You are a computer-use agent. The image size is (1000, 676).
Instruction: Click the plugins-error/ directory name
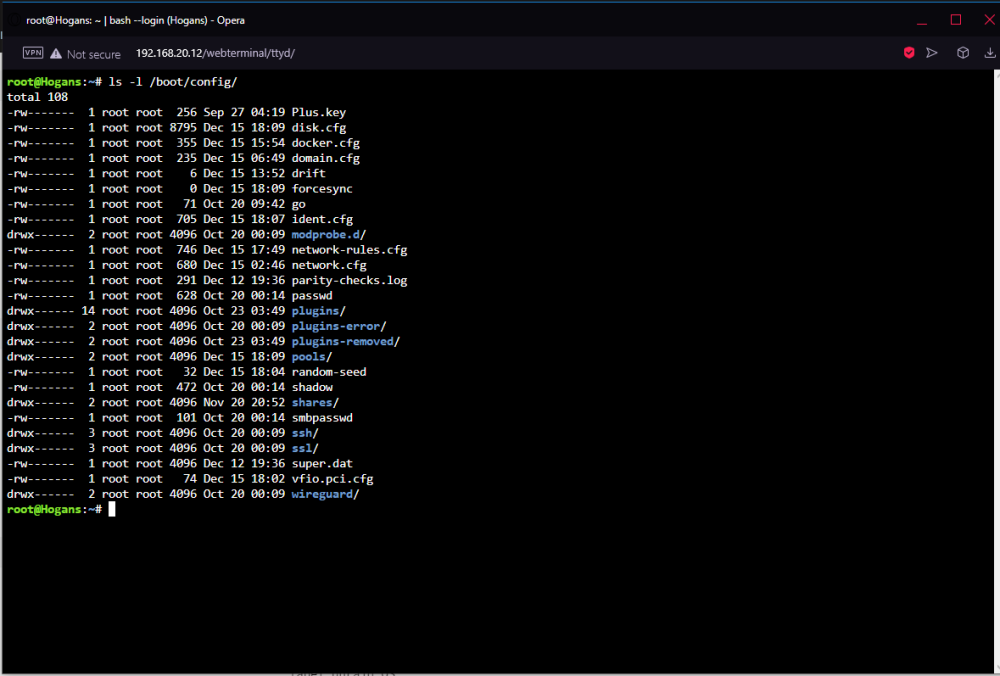tap(339, 327)
